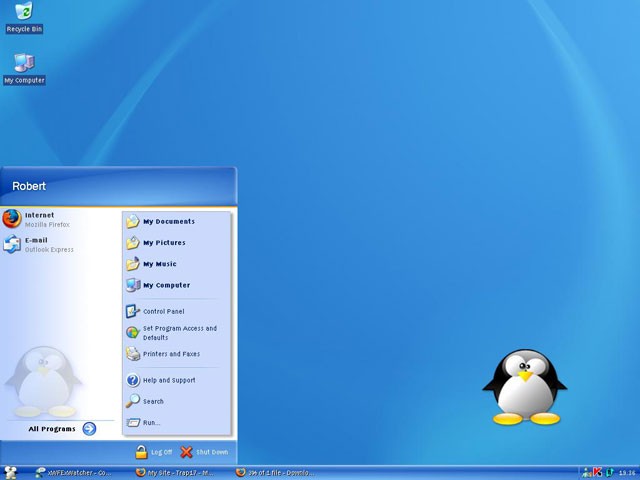This screenshot has height=480, width=640.
Task: Select My Pictures menu label
Action: point(164,243)
